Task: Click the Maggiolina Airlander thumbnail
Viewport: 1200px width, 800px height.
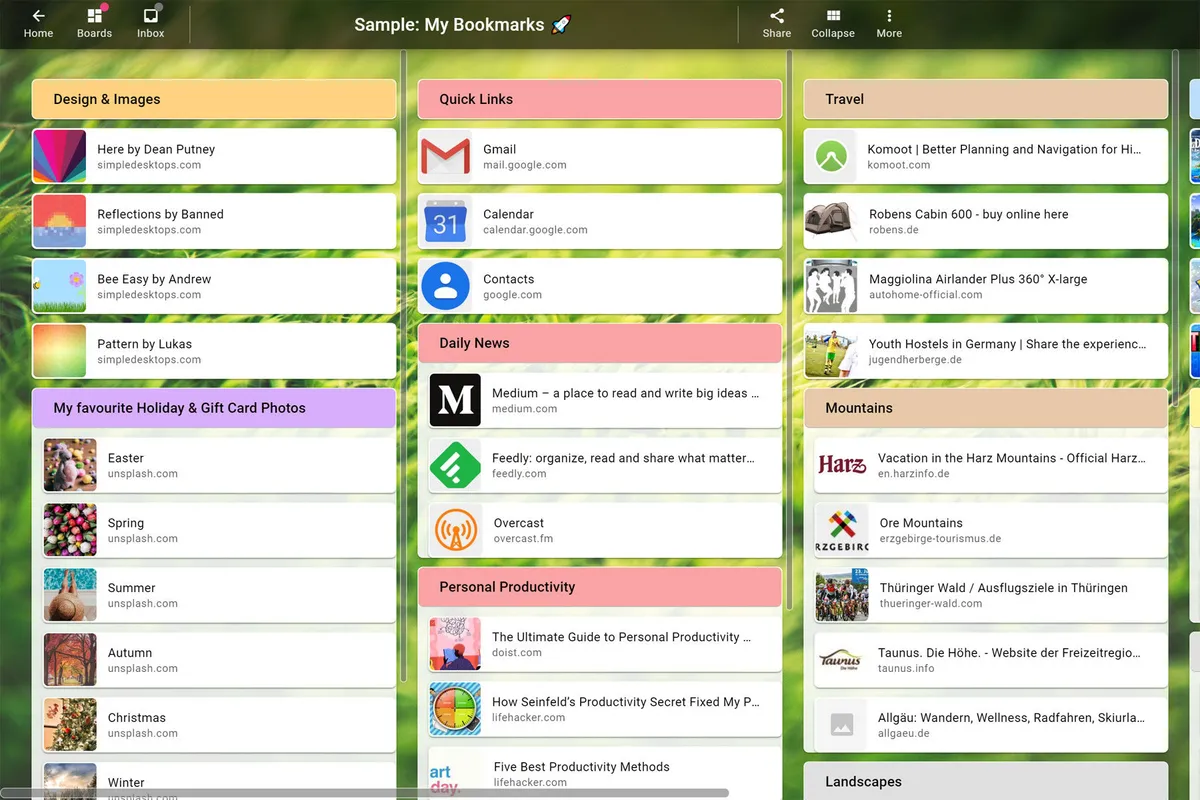Action: coord(831,286)
